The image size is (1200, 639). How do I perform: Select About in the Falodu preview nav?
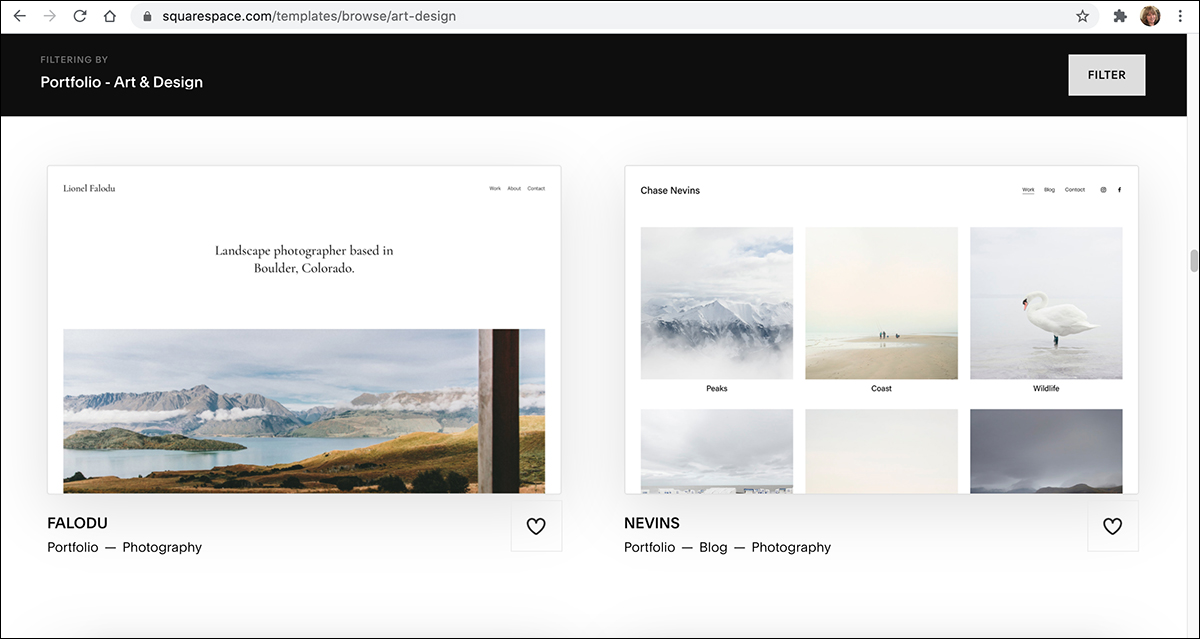(514, 188)
